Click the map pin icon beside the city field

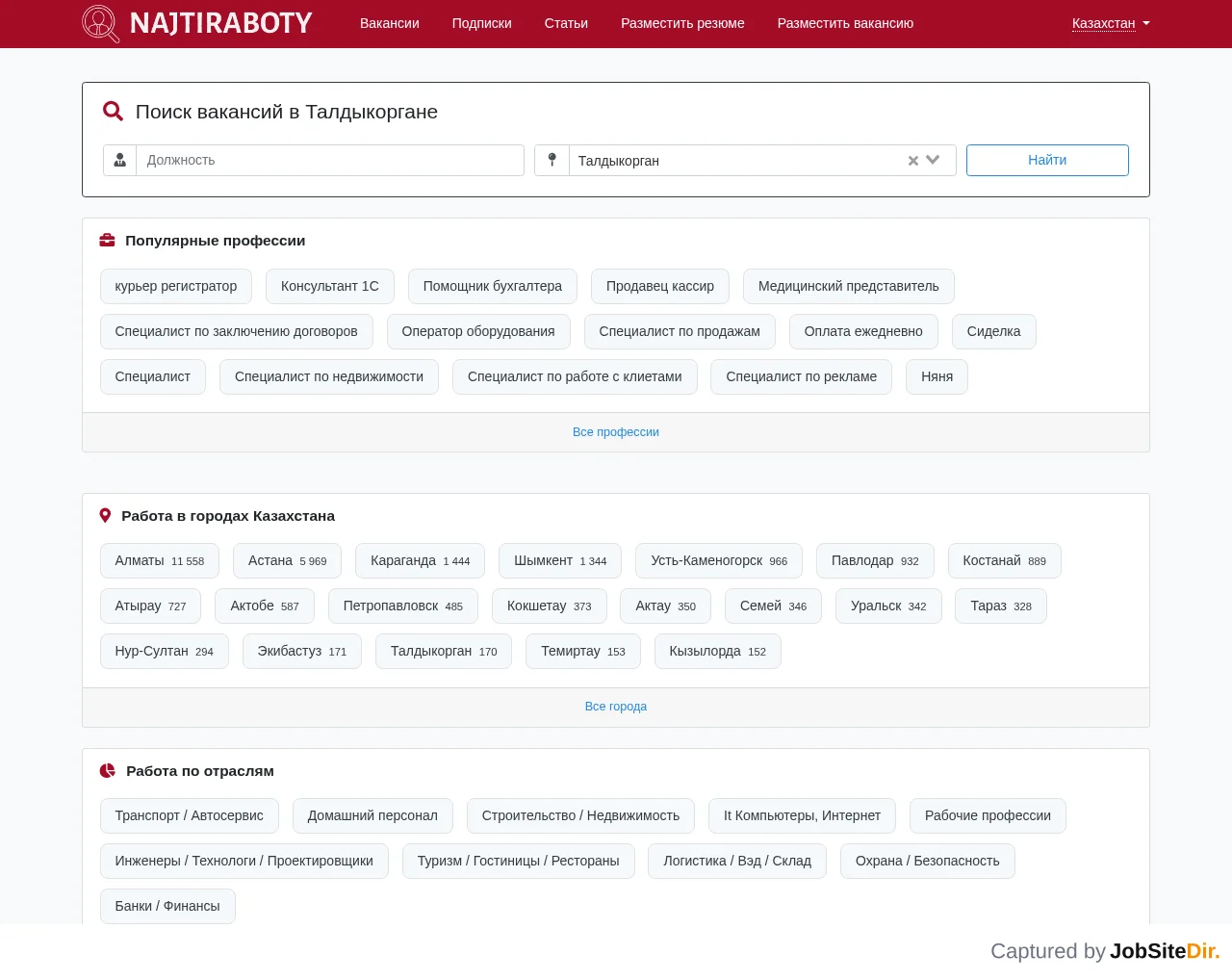click(552, 161)
